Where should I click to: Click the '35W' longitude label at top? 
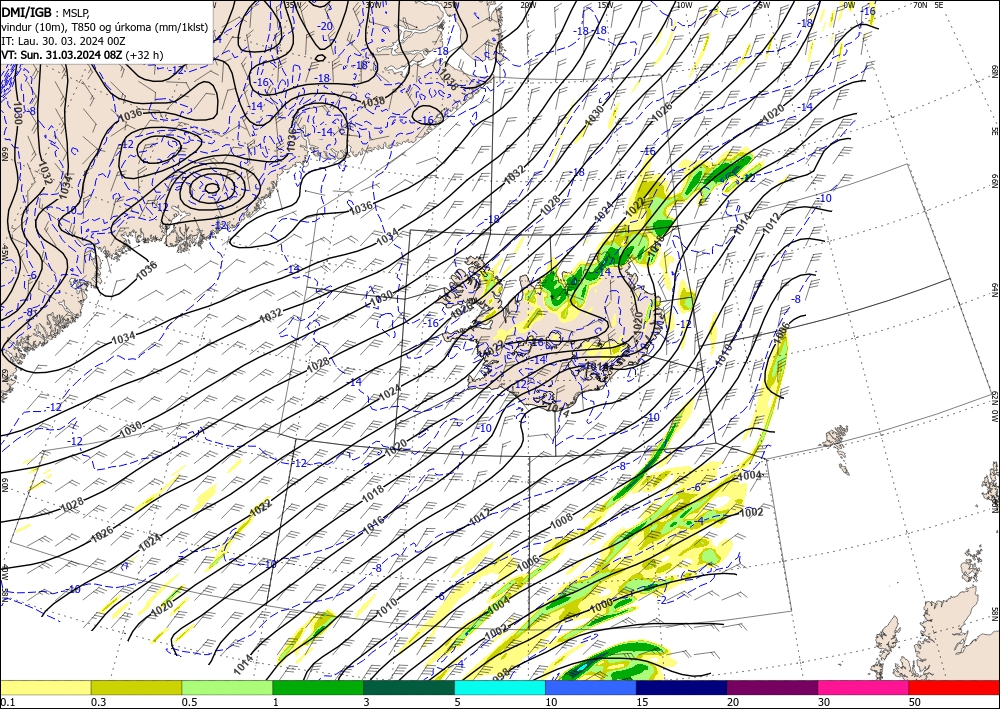point(293,5)
